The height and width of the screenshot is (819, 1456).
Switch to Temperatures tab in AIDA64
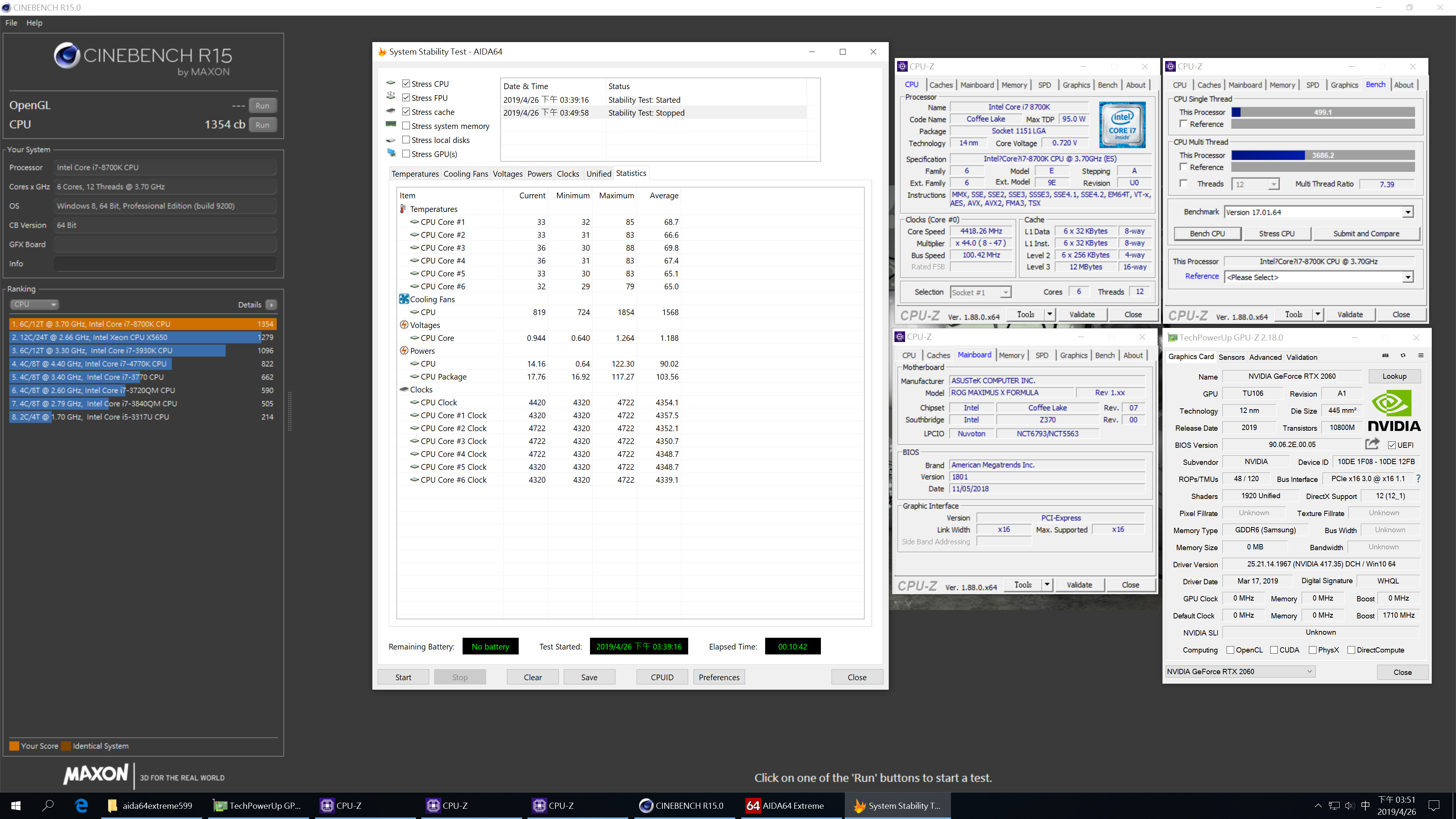[x=415, y=174]
